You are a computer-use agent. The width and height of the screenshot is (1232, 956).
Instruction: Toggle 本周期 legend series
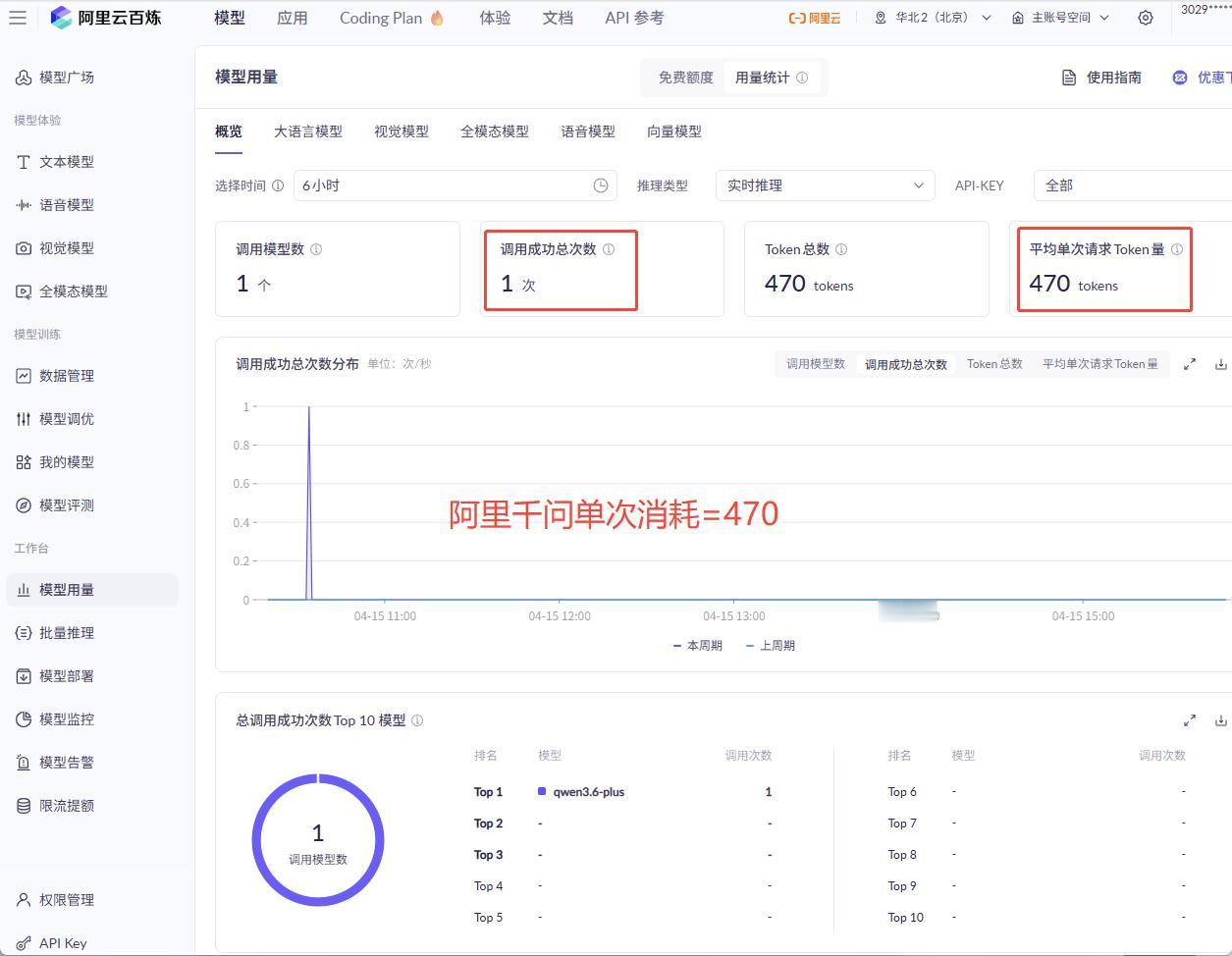point(698,646)
